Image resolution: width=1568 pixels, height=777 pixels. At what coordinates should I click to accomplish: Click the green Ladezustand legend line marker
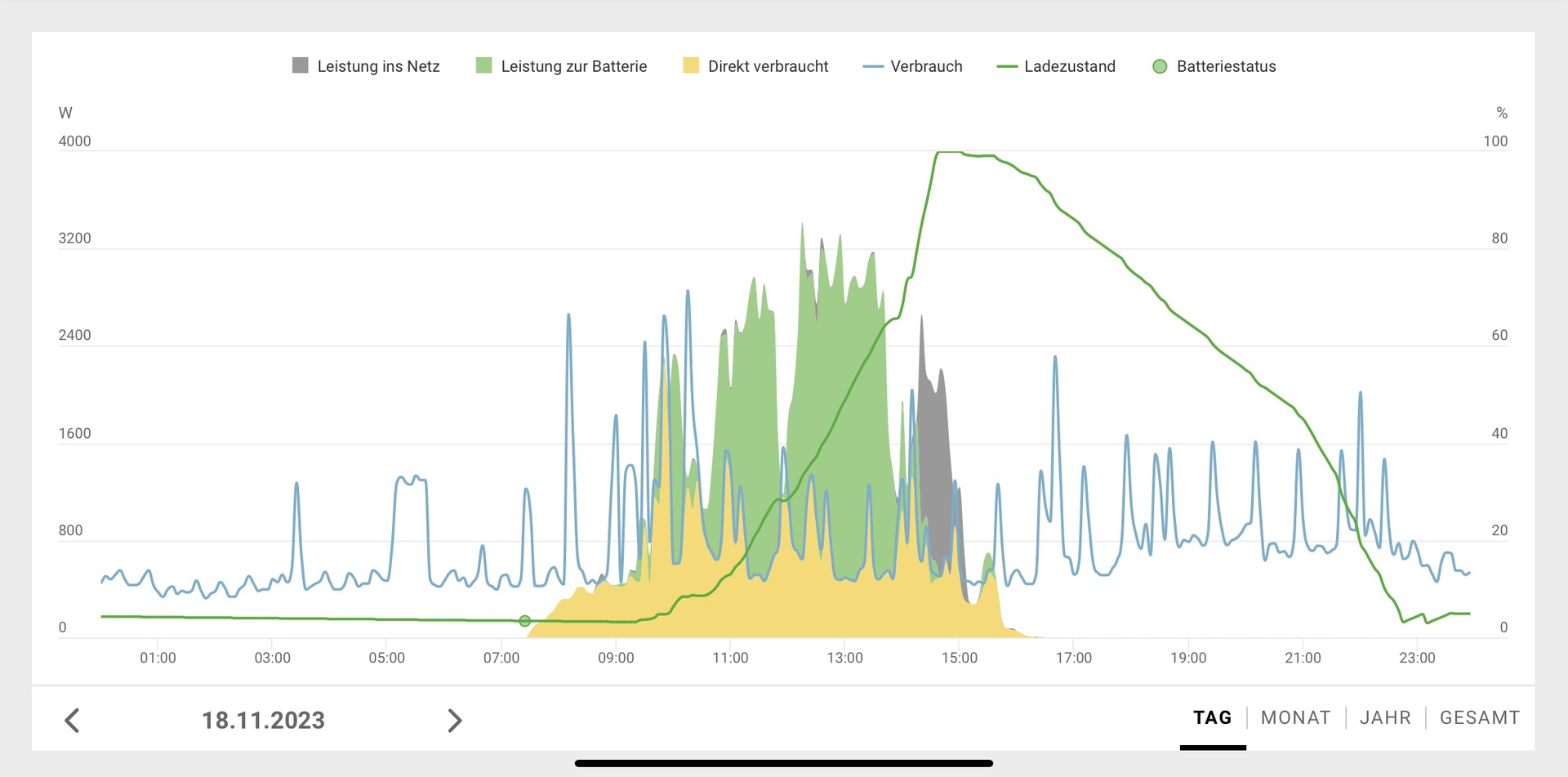point(1007,66)
